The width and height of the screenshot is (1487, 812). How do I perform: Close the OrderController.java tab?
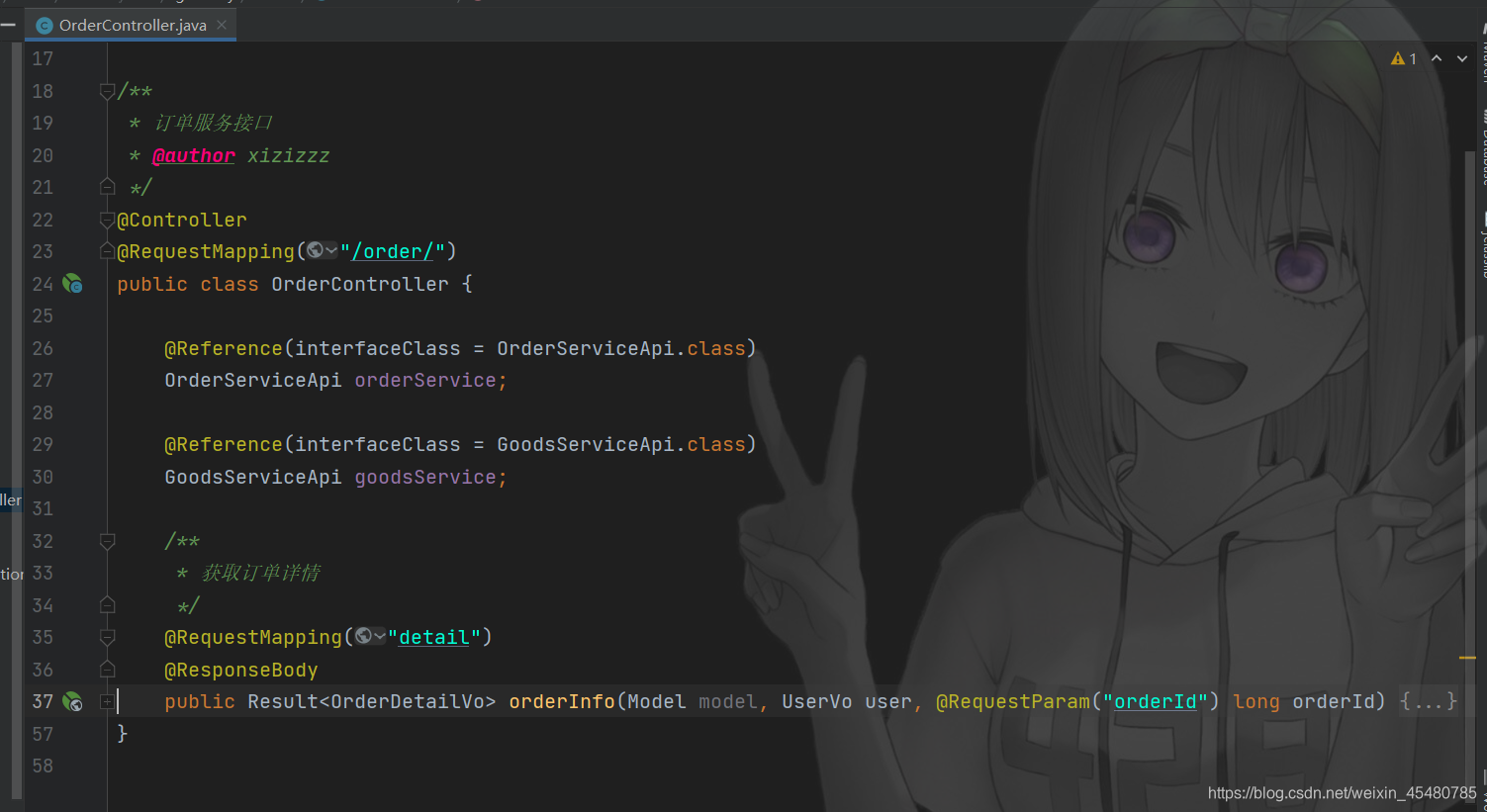point(222,25)
